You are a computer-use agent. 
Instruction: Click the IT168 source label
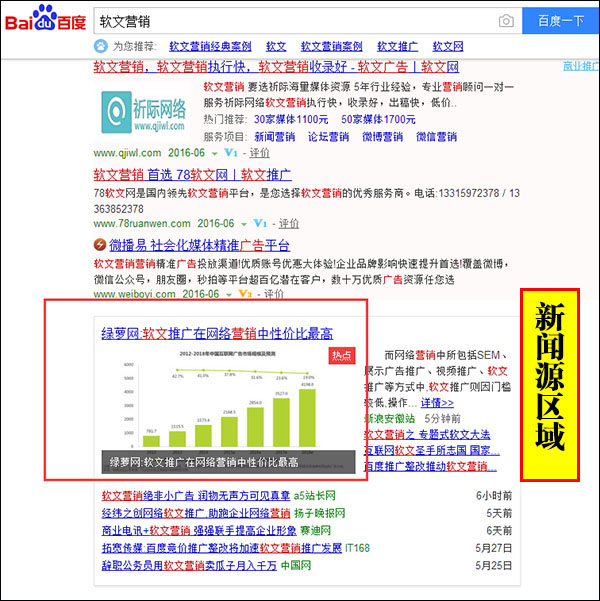pos(357,548)
